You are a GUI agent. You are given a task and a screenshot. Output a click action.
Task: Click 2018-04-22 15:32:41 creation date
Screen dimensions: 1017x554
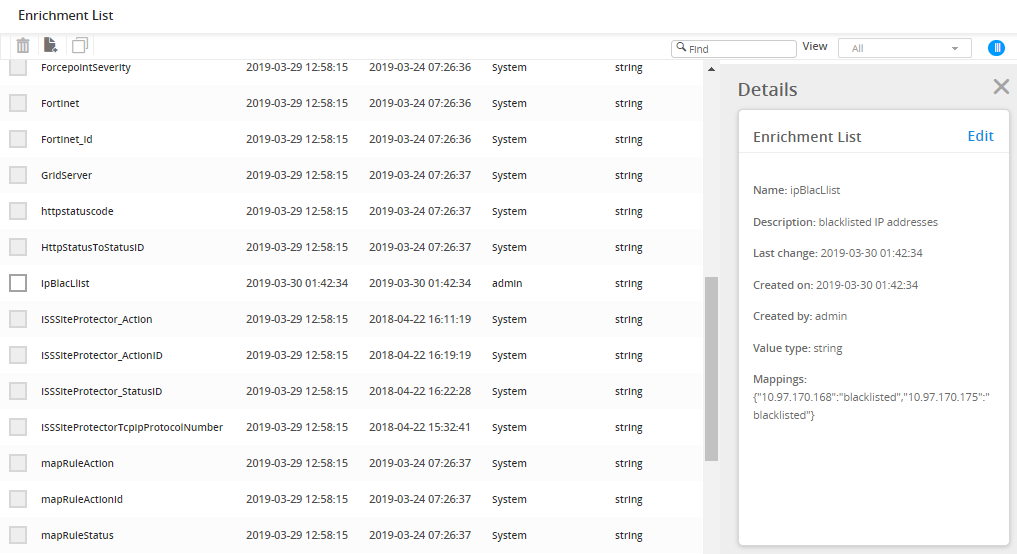pos(420,427)
